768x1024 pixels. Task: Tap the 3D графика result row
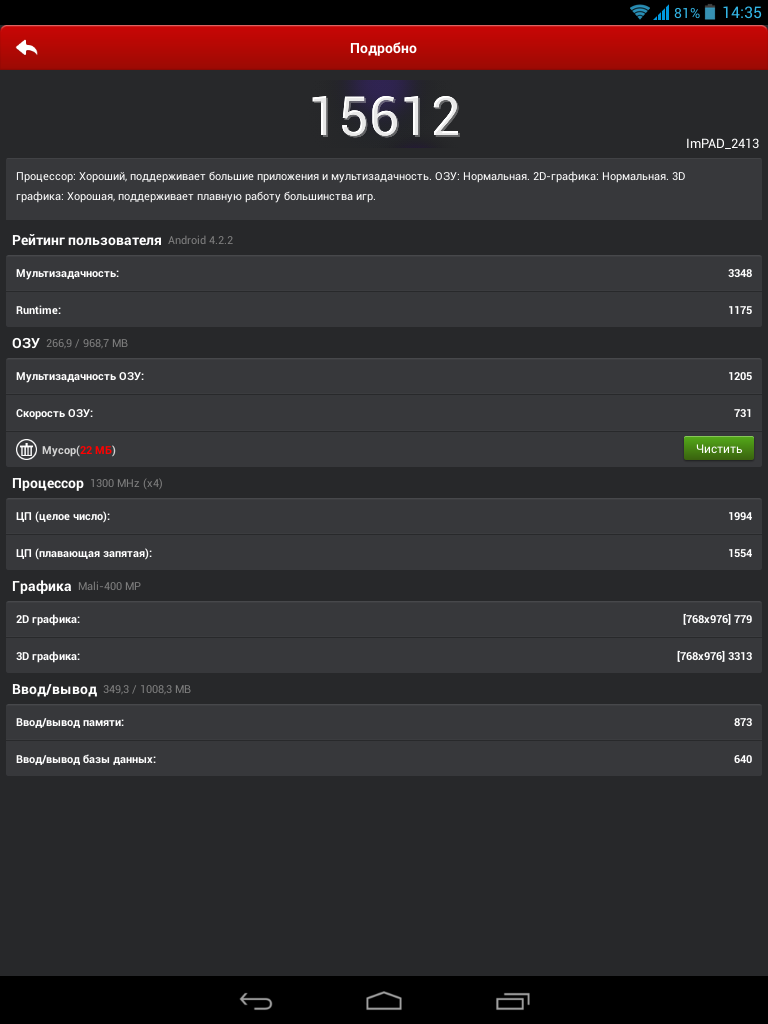[384, 656]
